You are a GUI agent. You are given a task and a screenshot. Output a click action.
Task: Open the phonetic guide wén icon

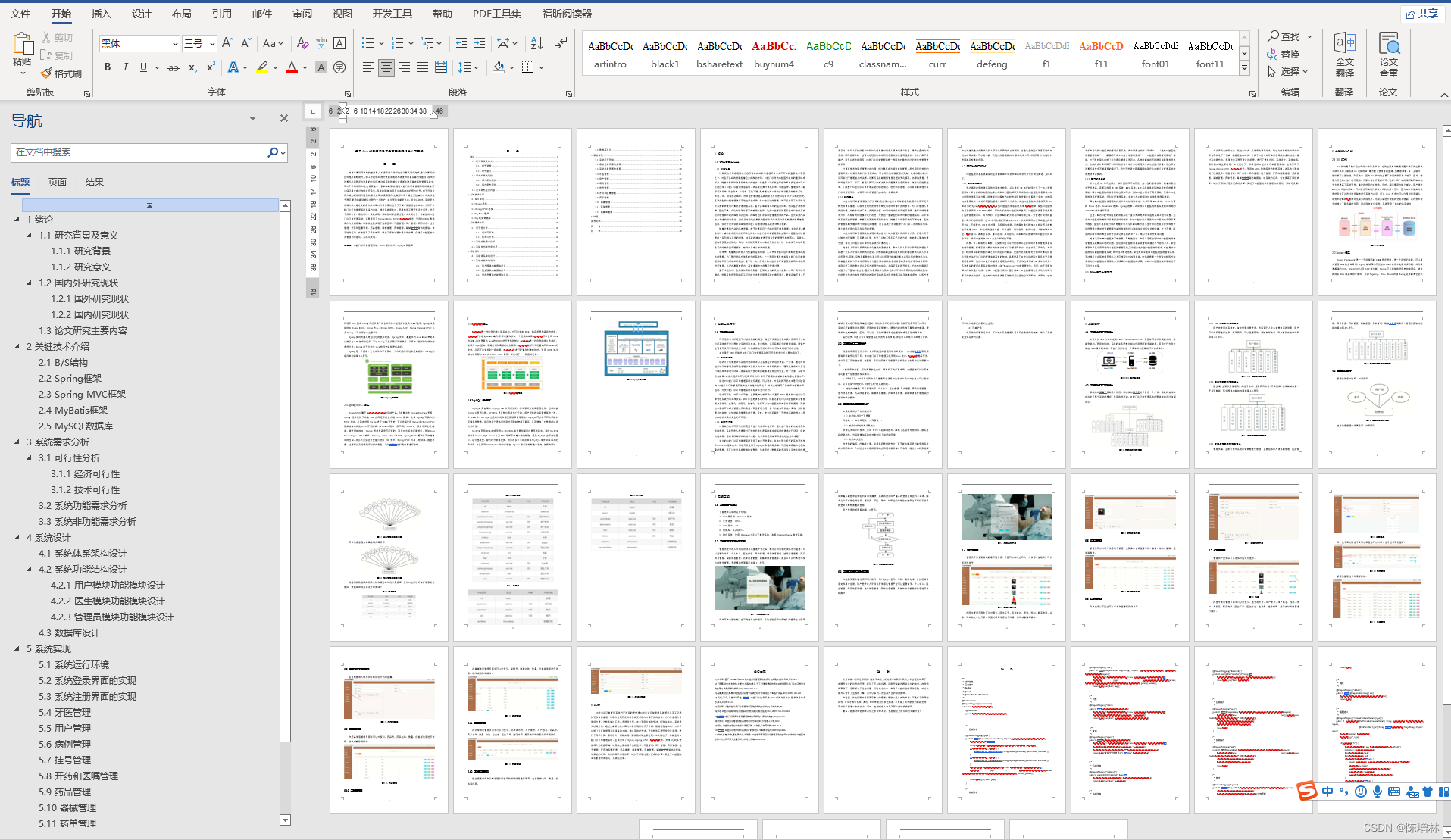(321, 43)
